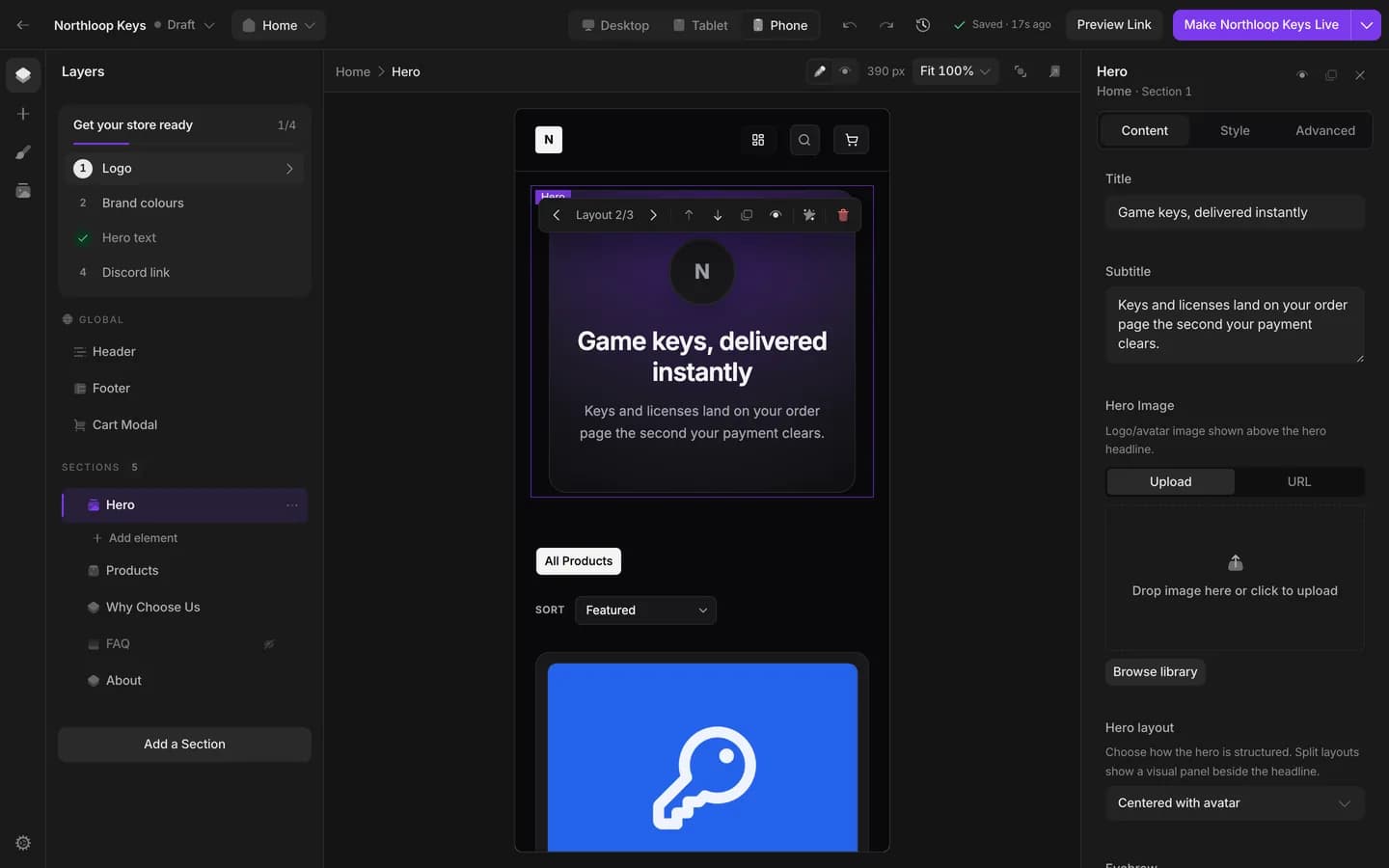Screen dimensions: 1389x868
Task: Move Hero section down with arrow
Action: pos(718,215)
